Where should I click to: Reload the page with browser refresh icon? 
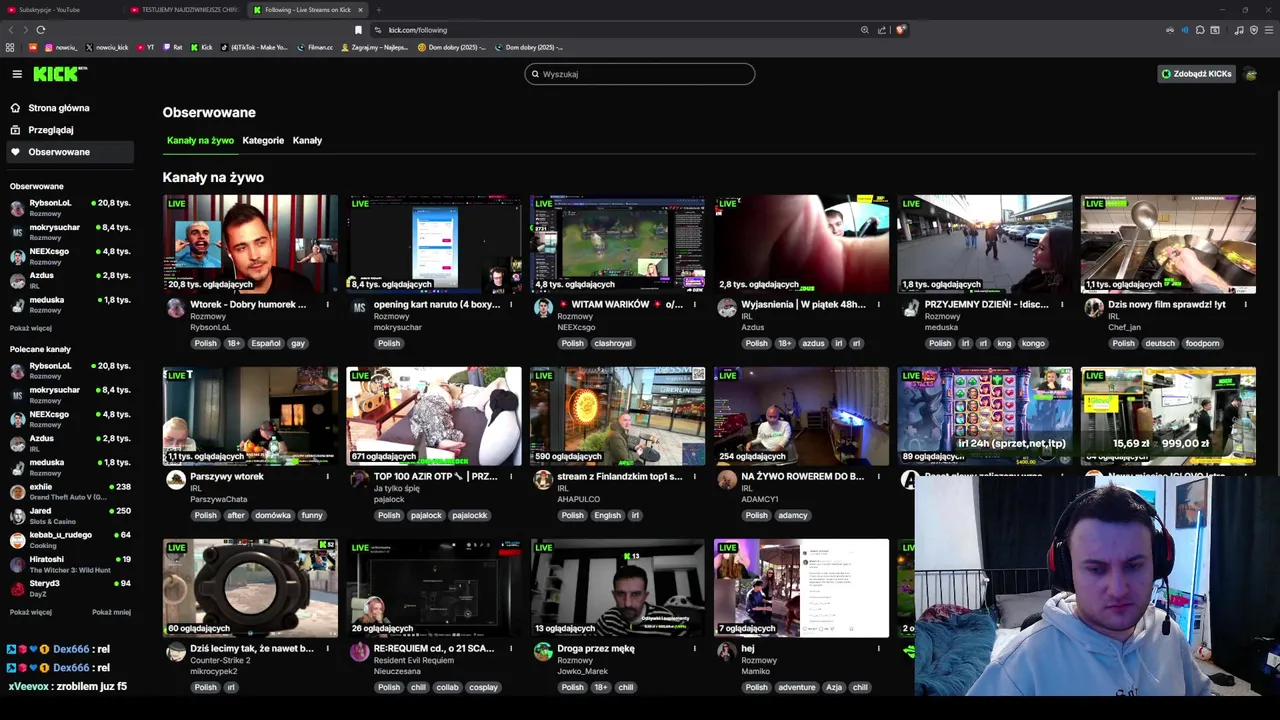tap(41, 30)
